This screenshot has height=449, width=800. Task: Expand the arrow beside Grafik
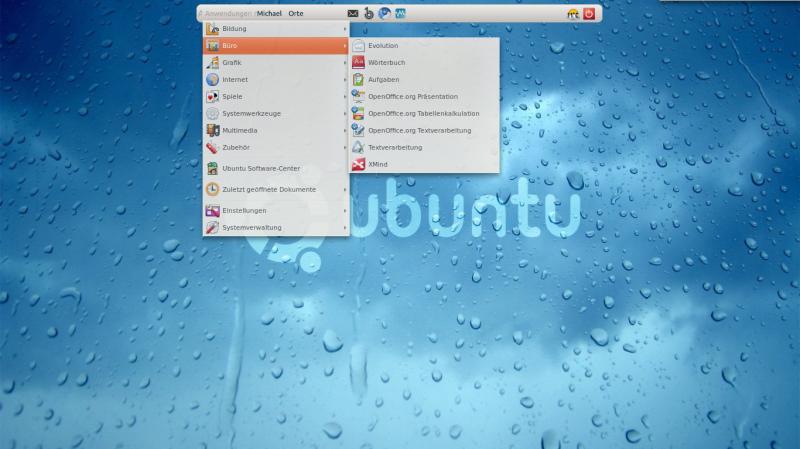tap(345, 63)
